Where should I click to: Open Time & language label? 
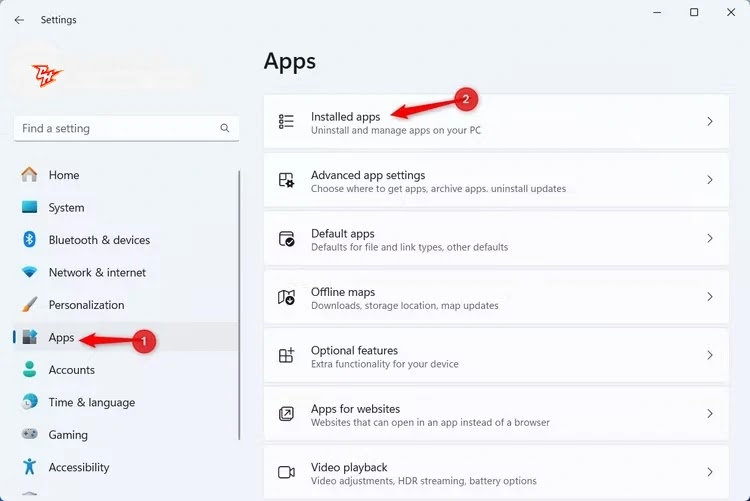click(x=91, y=402)
